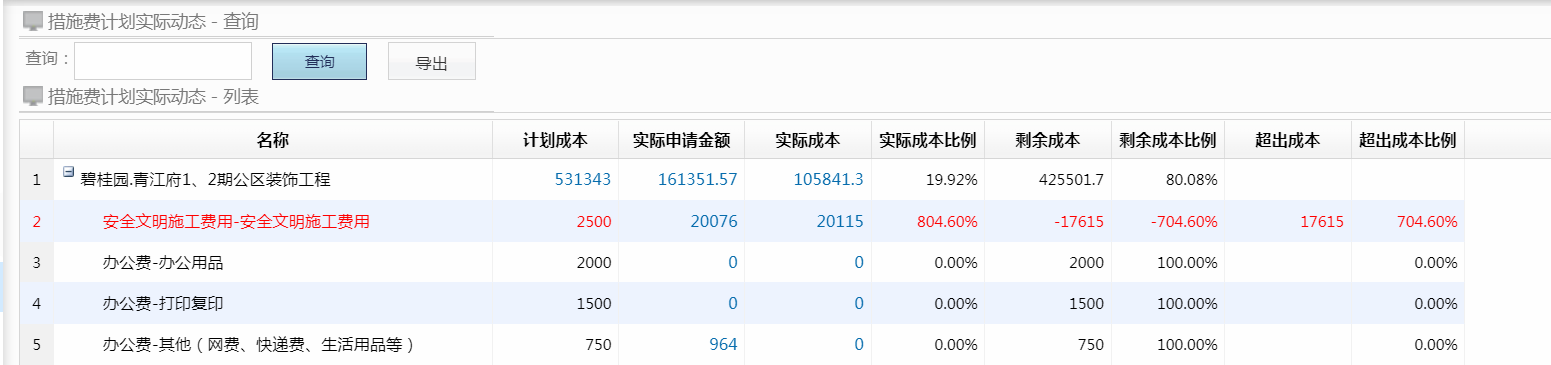Click applied amount 0 in 办公费-办公用品 row
1551x365 pixels.
pos(732,263)
